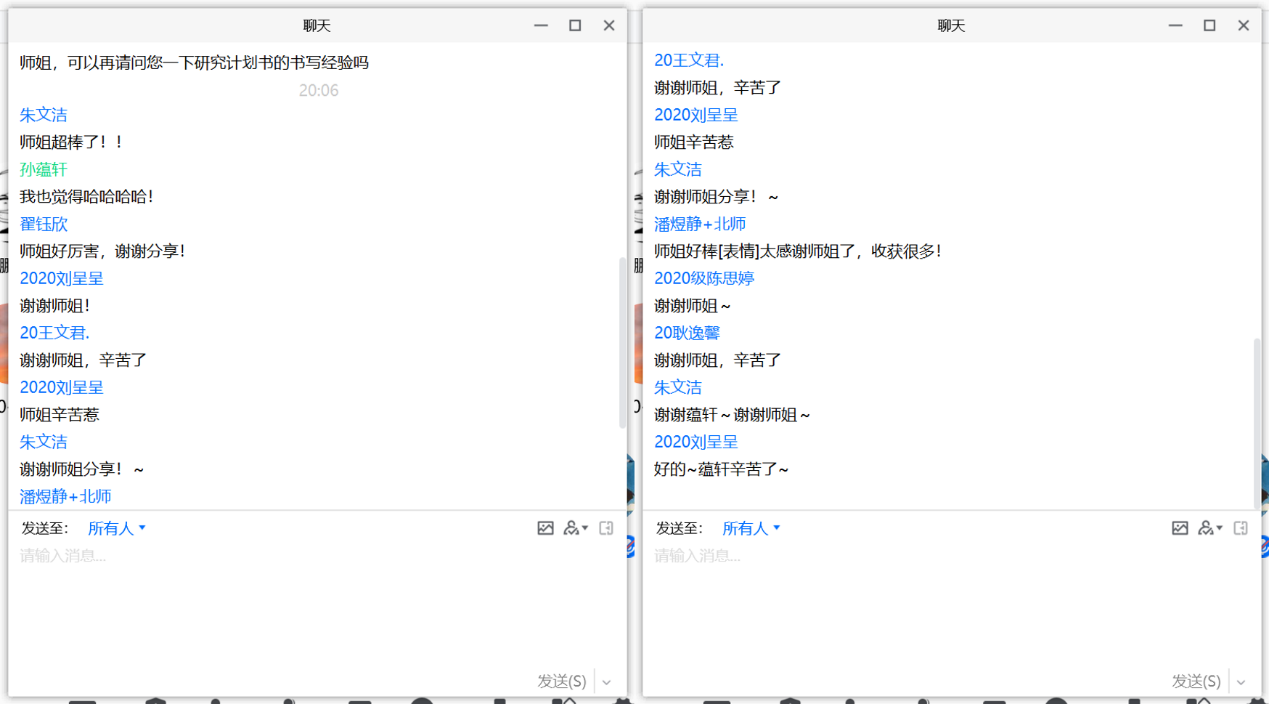1269x704 pixels.
Task: Select message 师姐，可以再请问您一下研究计划书的书写经验吗
Action: [194, 63]
